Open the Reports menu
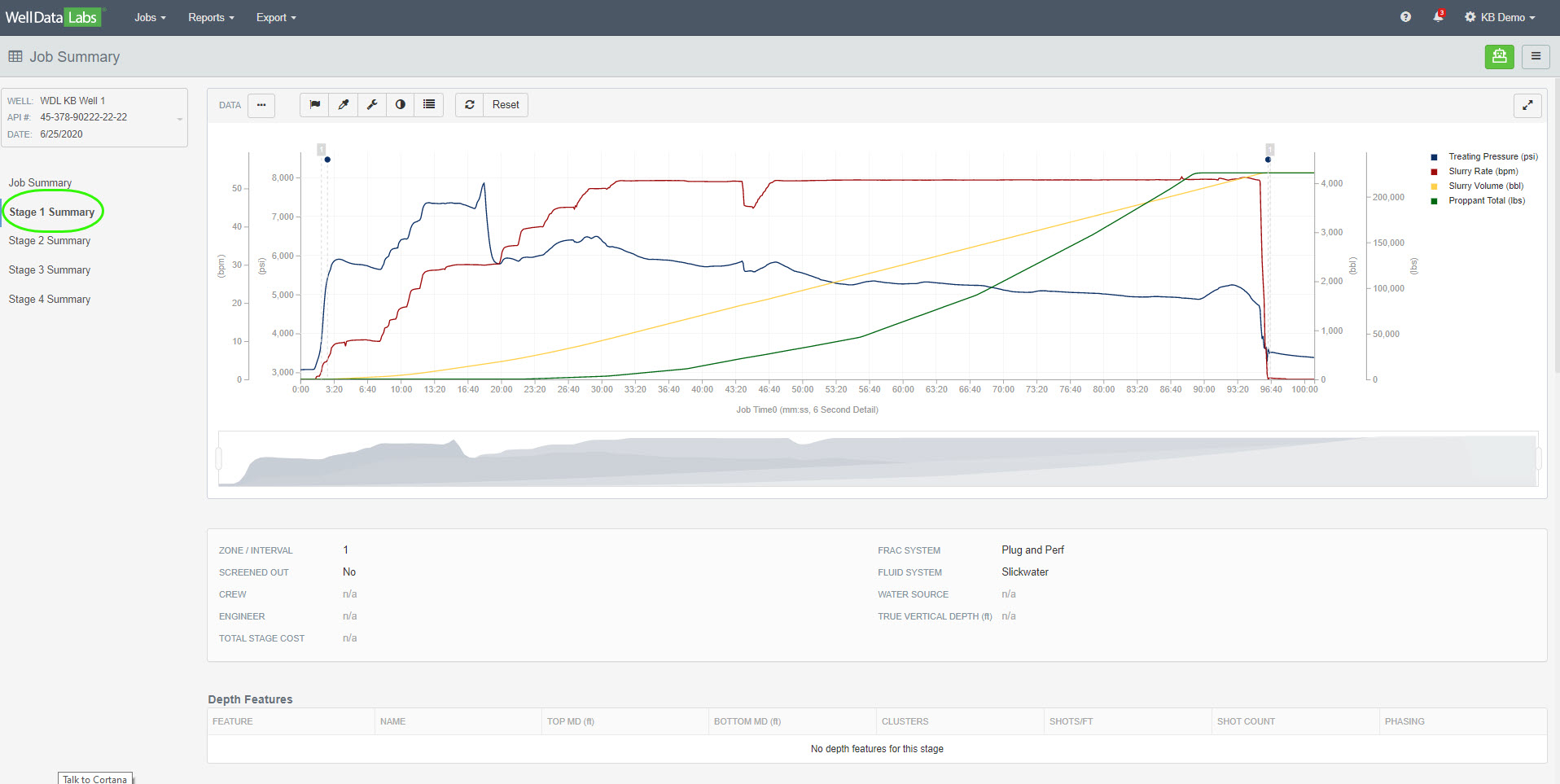Image resolution: width=1560 pixels, height=784 pixels. tap(211, 17)
